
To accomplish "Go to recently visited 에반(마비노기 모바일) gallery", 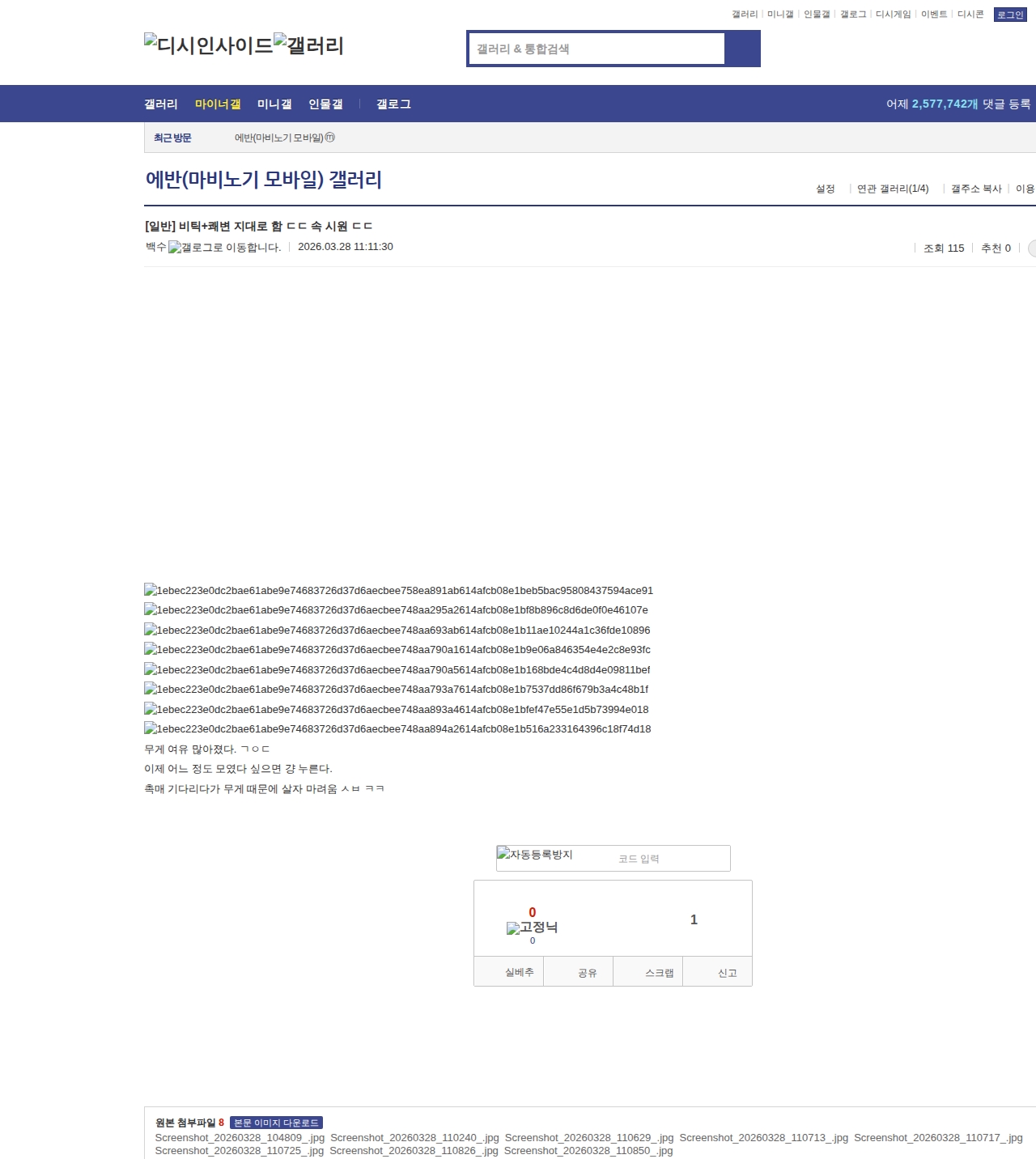I will [279, 138].
